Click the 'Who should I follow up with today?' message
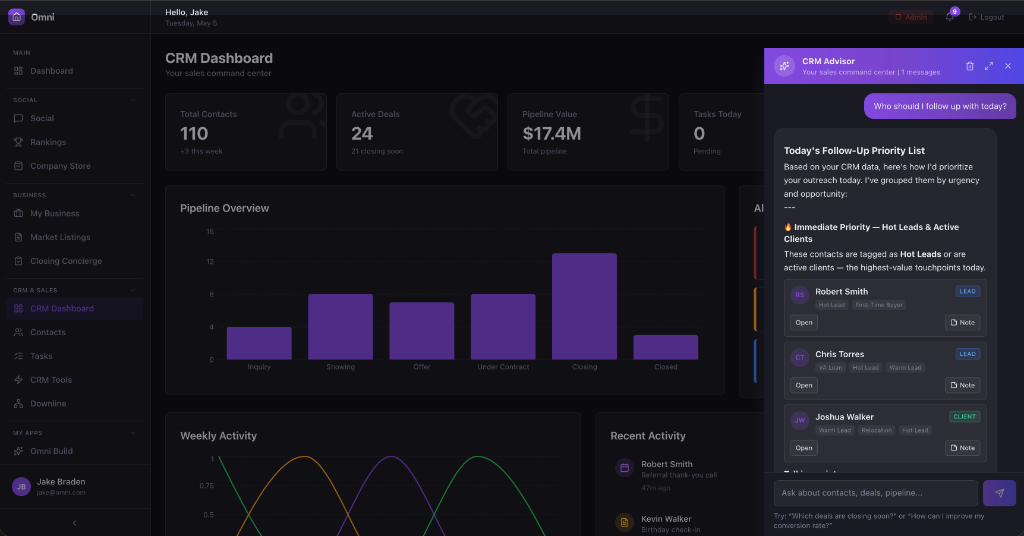Screen dimensions: 1024x536 tap(940, 106)
